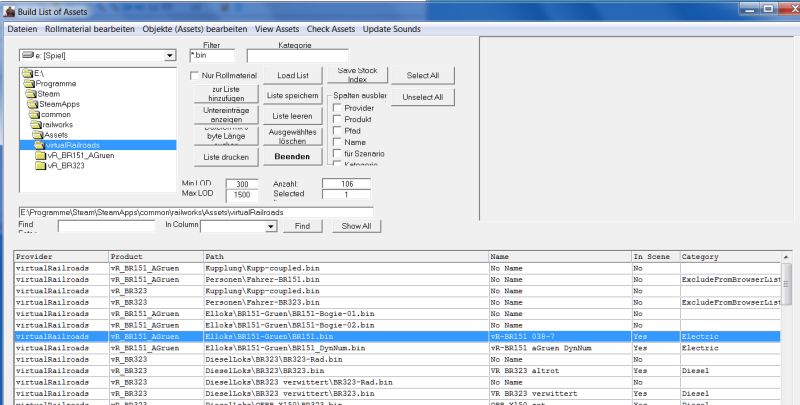Choose the Assets folder in directory tree
The width and height of the screenshot is (800, 405).
pos(56,134)
